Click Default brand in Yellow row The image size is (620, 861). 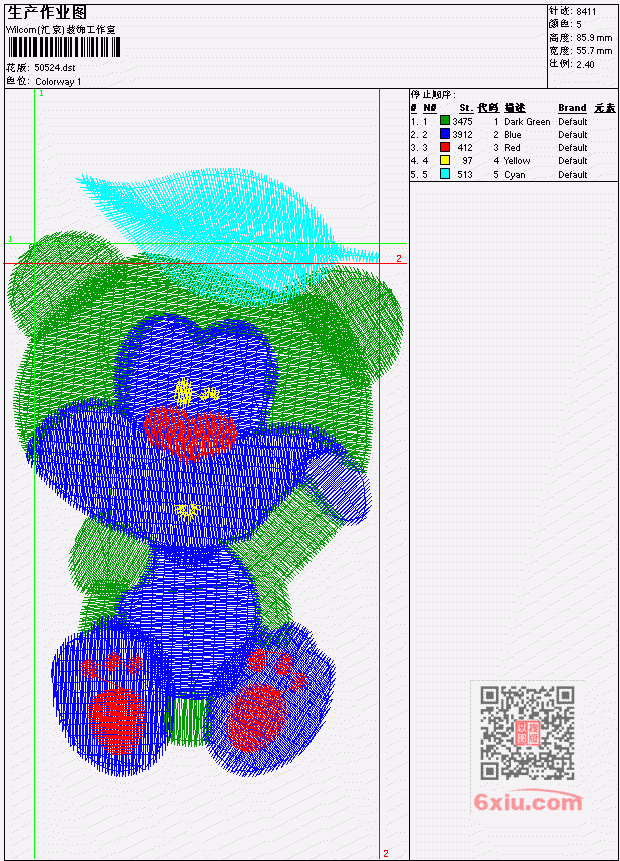pos(573,161)
